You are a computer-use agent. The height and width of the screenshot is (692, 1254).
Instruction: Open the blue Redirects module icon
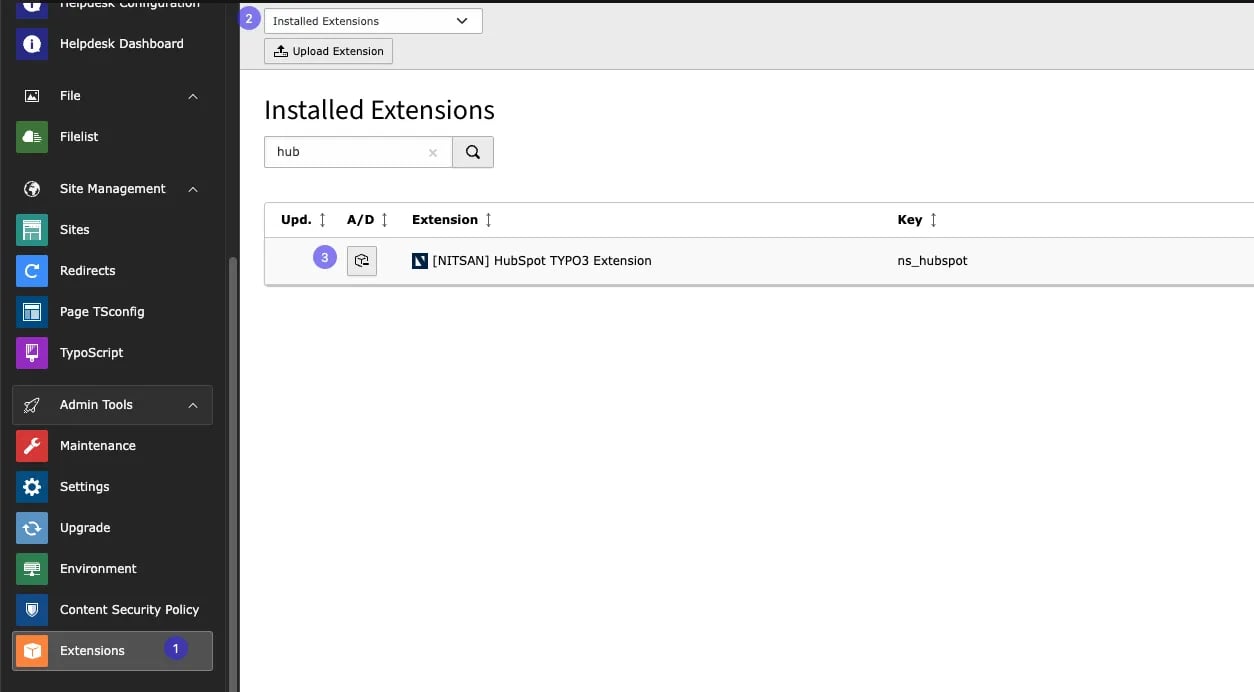[x=32, y=271]
